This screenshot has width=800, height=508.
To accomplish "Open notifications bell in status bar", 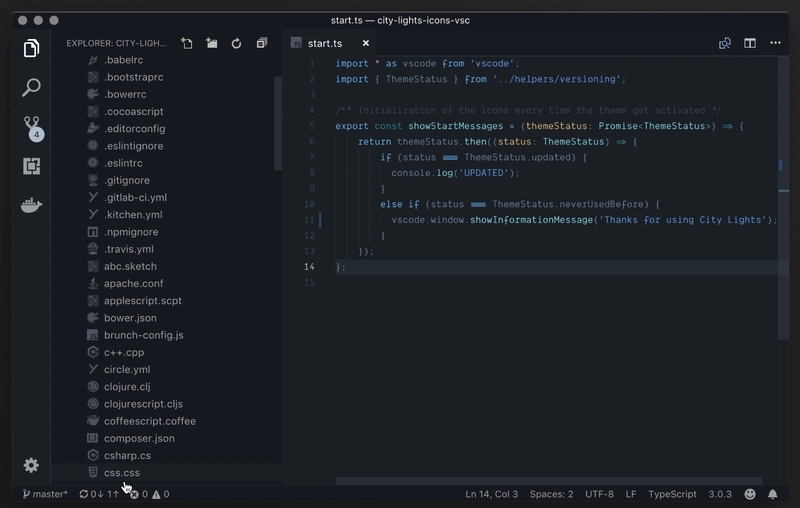I will [x=773, y=494].
